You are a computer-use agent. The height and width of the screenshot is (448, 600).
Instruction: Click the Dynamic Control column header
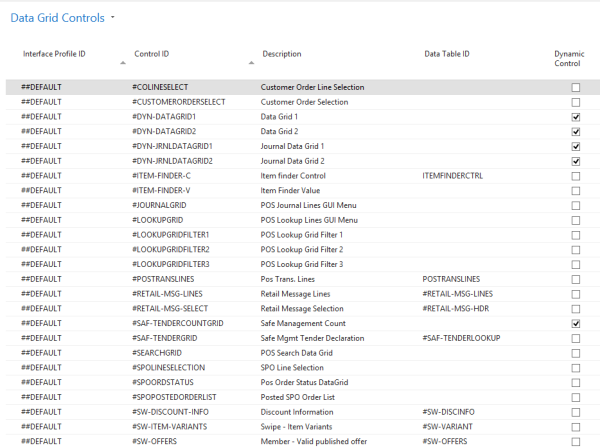pyautogui.click(x=570, y=58)
